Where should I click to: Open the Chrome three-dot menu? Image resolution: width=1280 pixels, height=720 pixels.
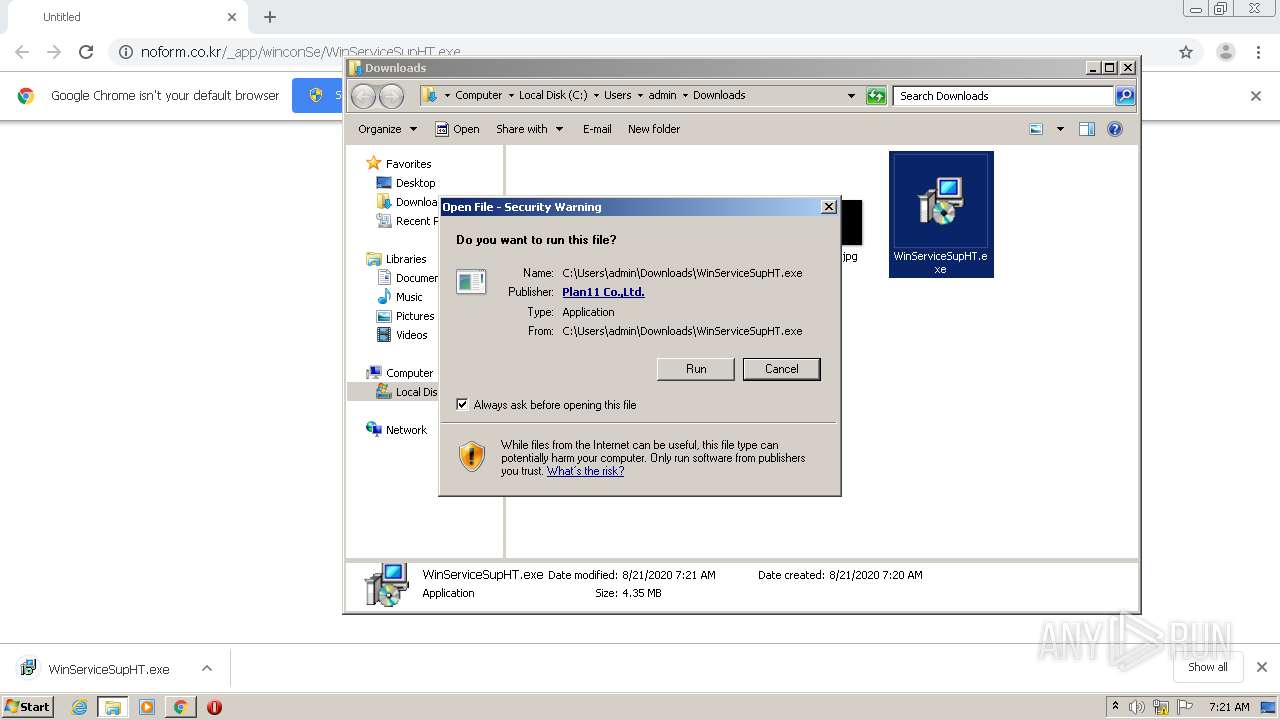coord(1258,52)
